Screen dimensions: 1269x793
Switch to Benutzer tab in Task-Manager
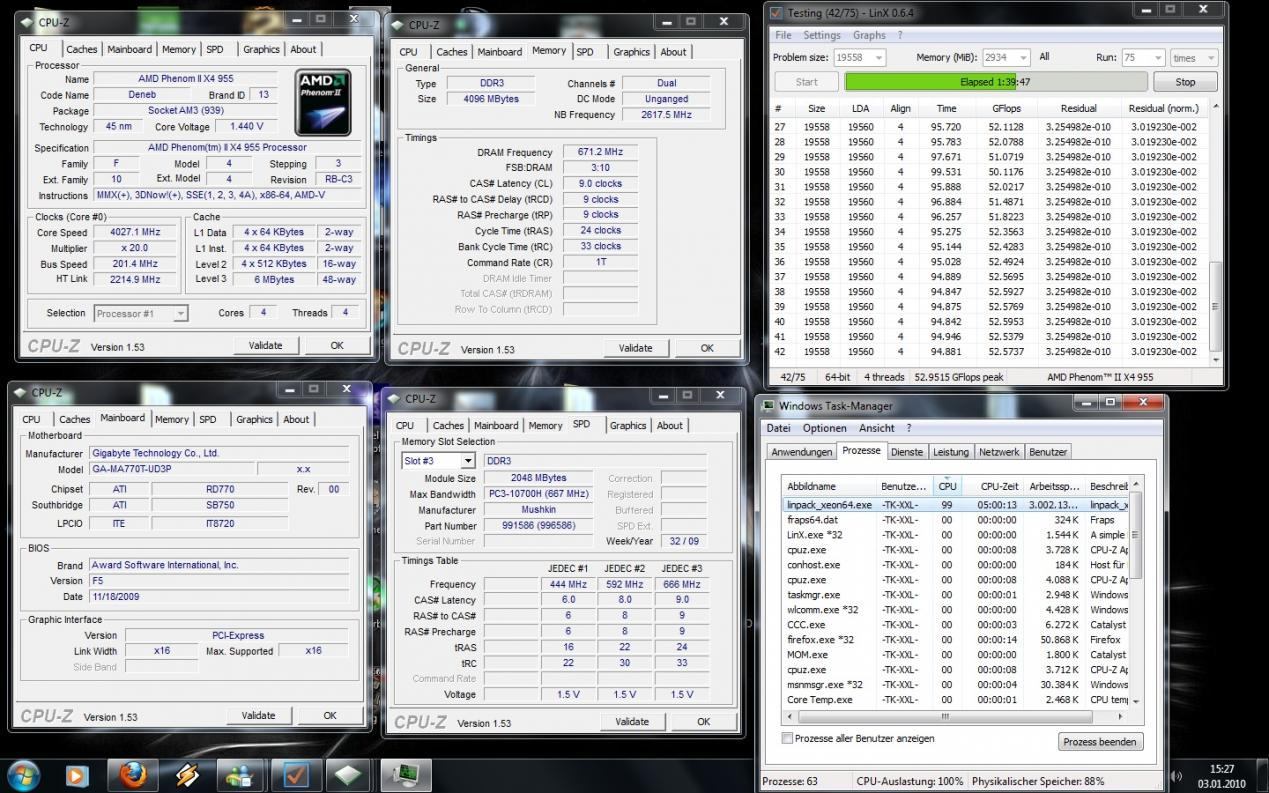tap(1048, 452)
